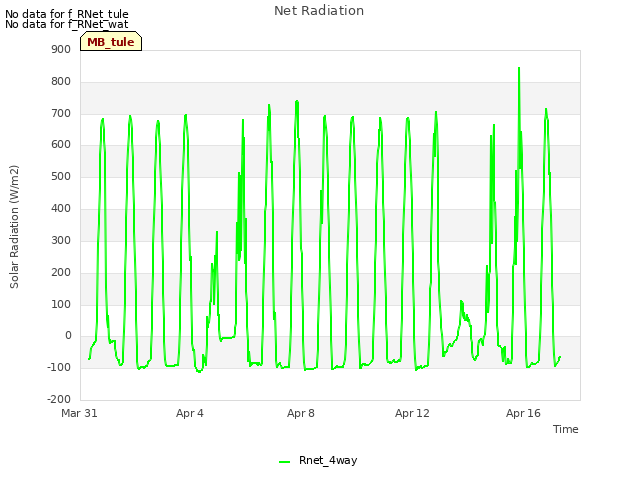
Task: Click the Apr 12 x-axis tick label
Action: 412,413
